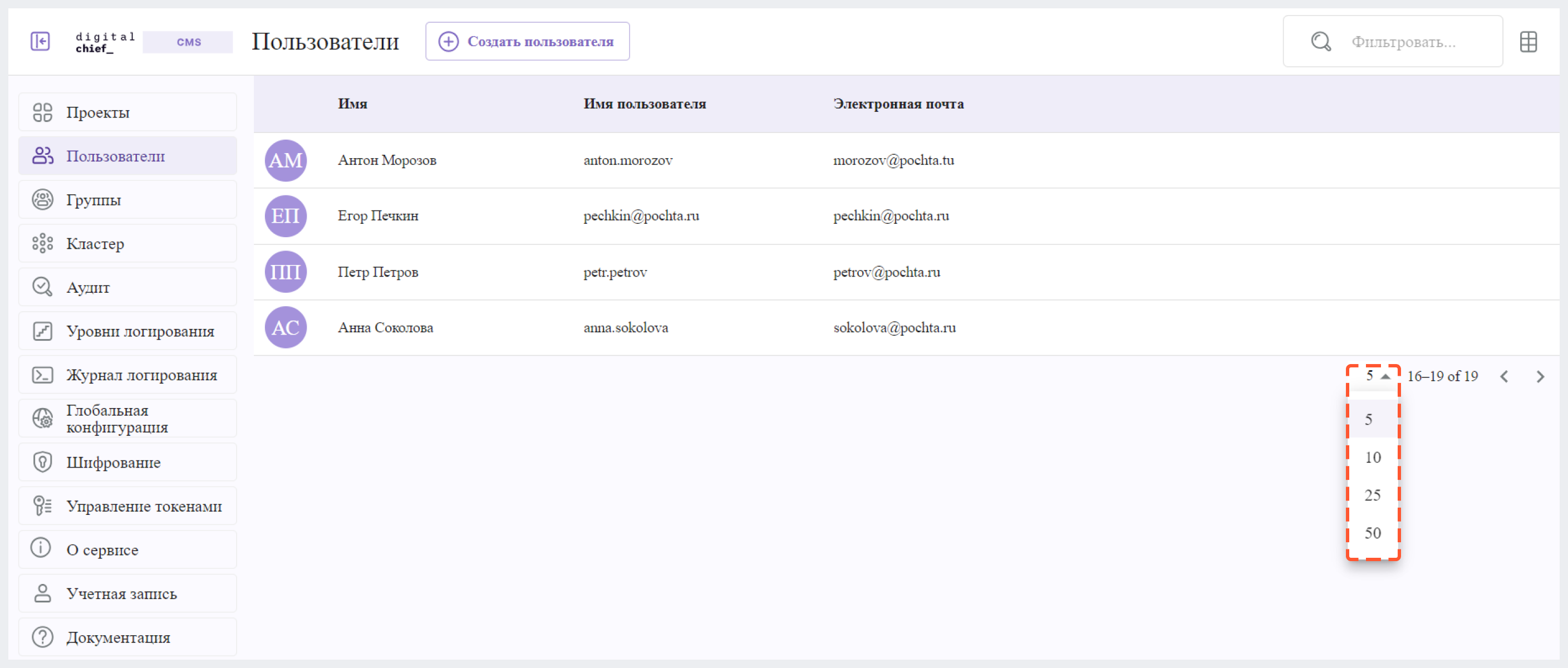Screen dimensions: 1568x668
Task: Click the name Егор Печкин
Action: (x=378, y=216)
